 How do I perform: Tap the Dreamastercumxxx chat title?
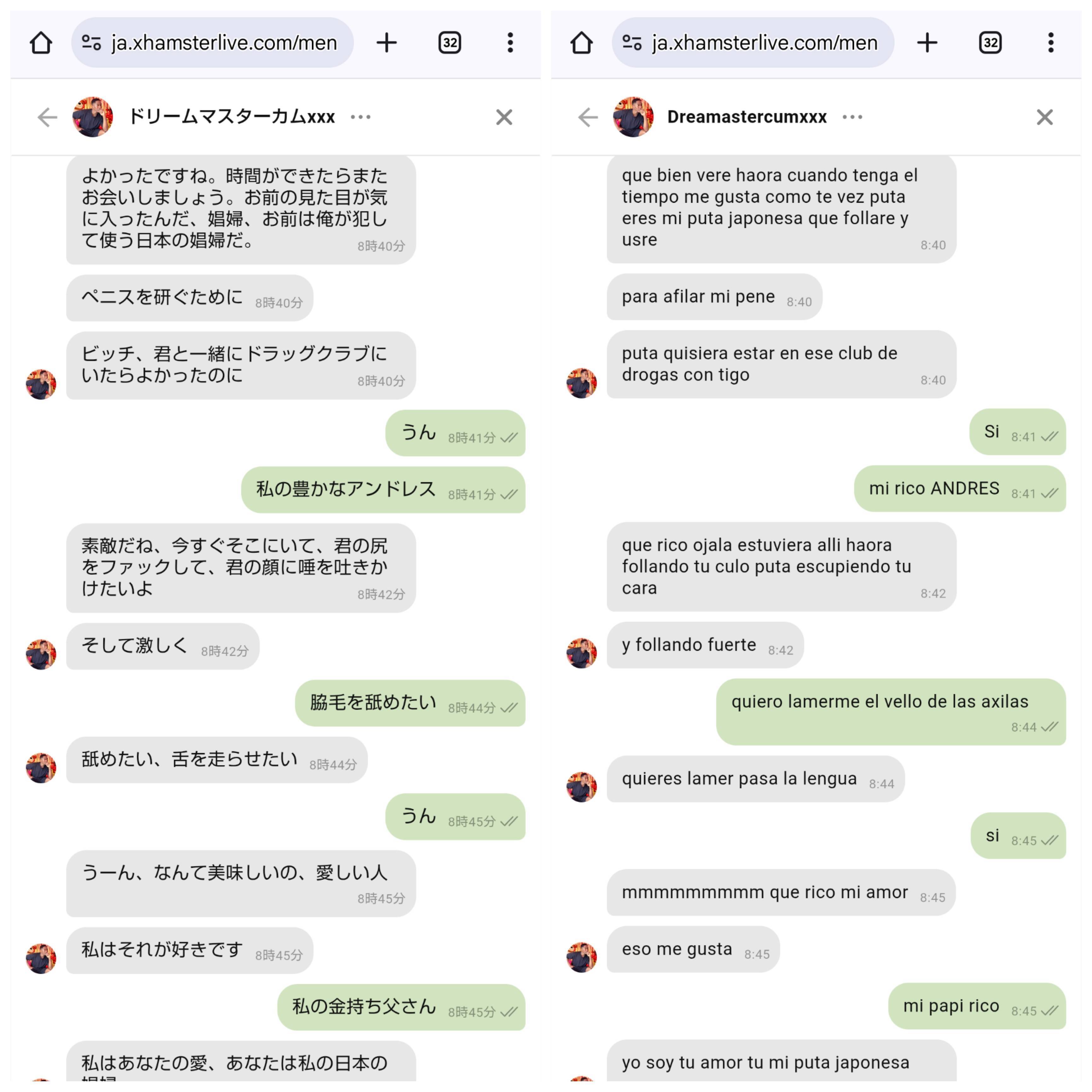coord(747,117)
